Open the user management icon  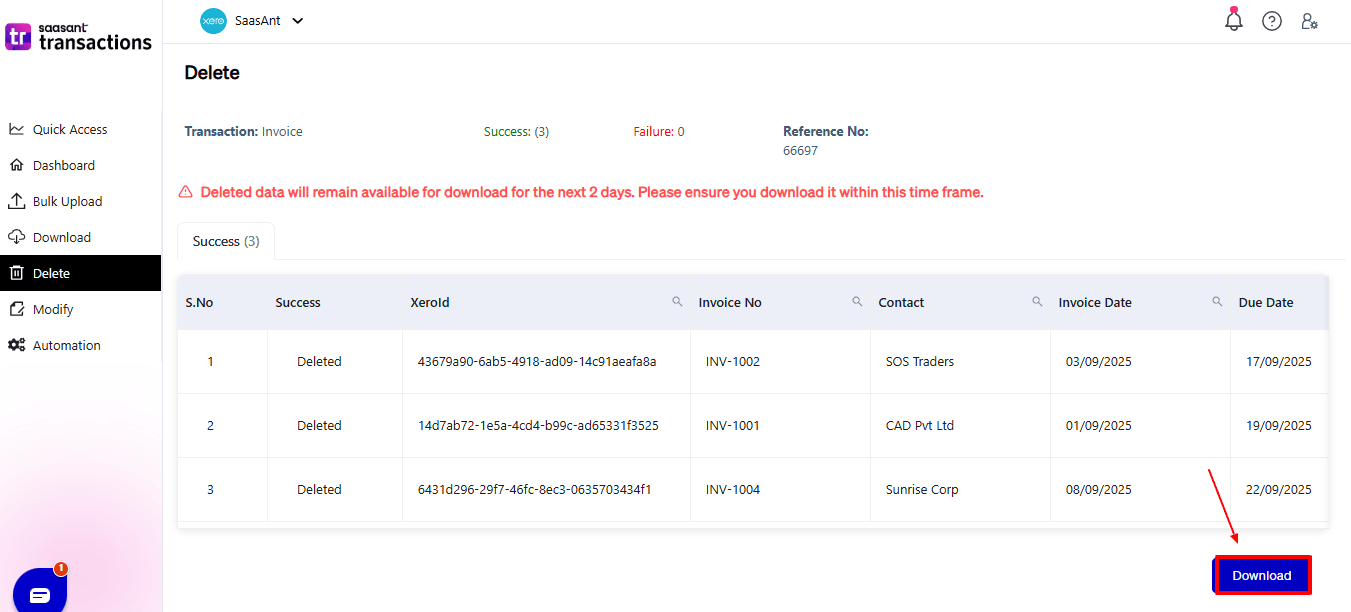(x=1310, y=20)
